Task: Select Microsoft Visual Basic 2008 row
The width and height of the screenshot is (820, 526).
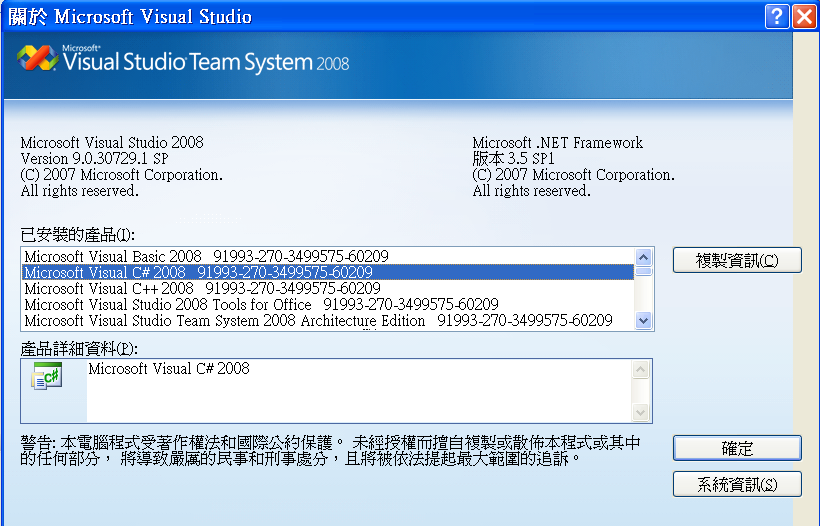Action: click(328, 256)
